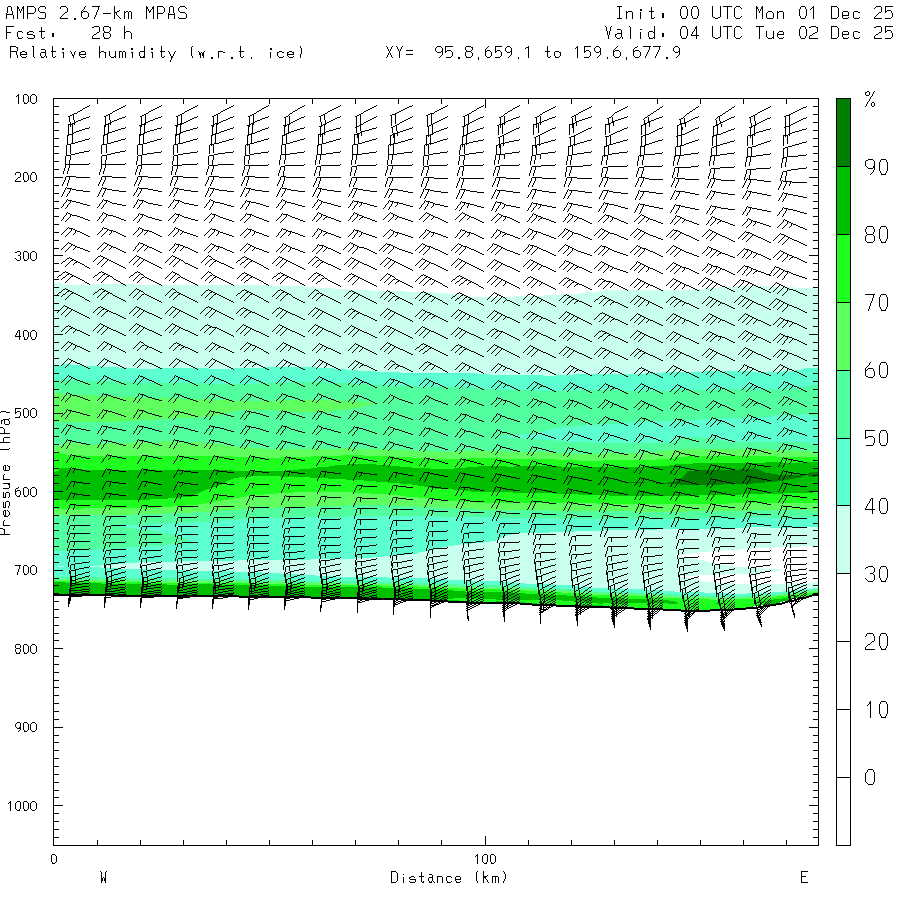Click the E direction marker
900x900 pixels.
(x=804, y=877)
